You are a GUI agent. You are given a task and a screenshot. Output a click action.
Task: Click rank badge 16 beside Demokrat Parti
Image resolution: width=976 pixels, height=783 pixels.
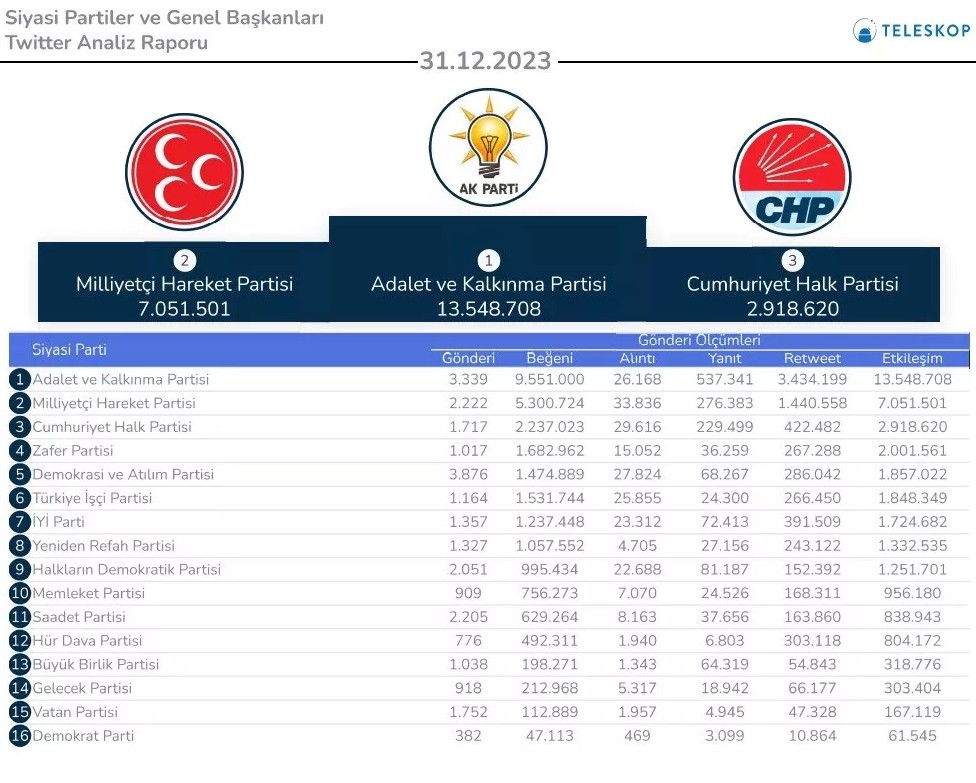pos(20,736)
